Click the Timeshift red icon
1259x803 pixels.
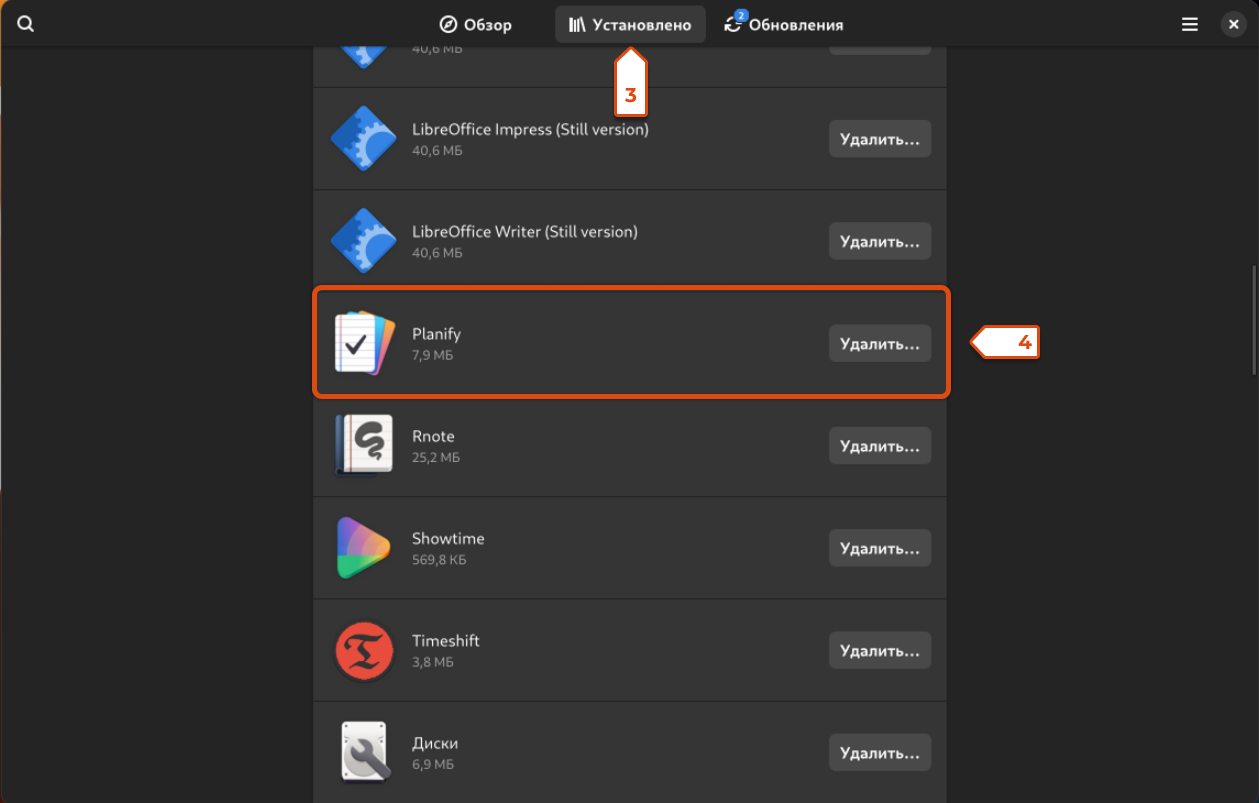[364, 650]
